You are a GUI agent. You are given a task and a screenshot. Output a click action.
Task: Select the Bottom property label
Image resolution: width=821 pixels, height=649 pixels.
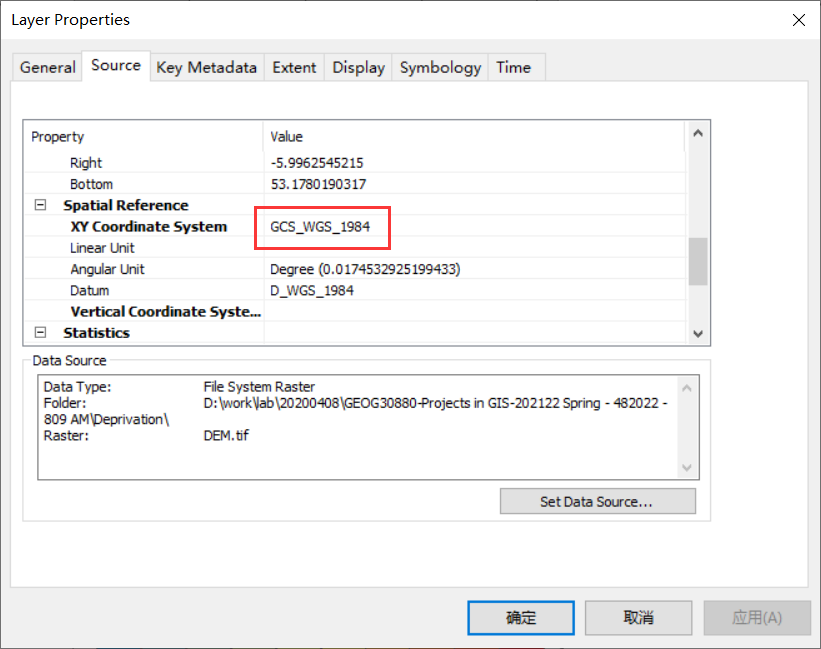point(92,184)
